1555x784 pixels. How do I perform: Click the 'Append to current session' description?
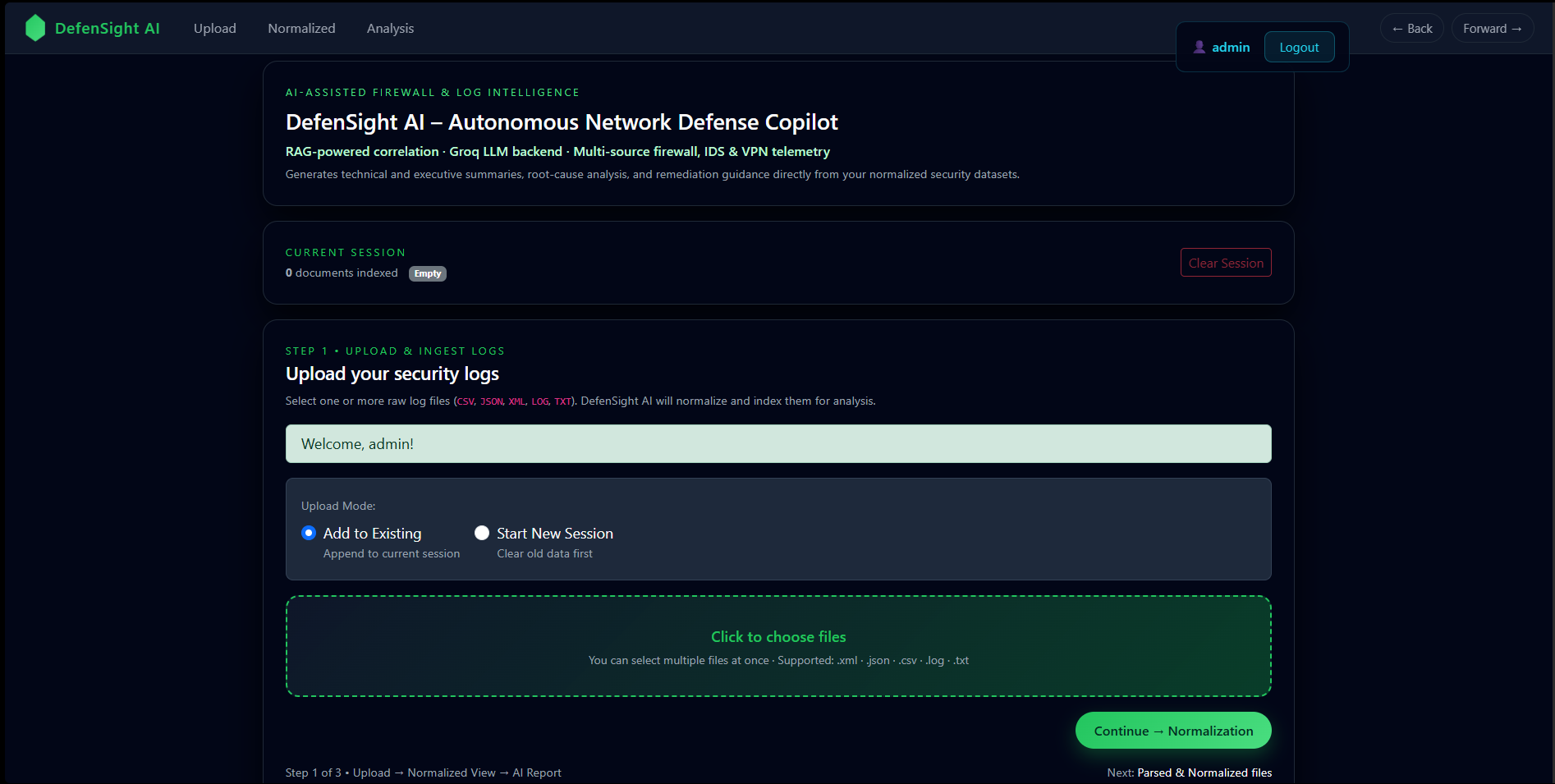(x=392, y=553)
